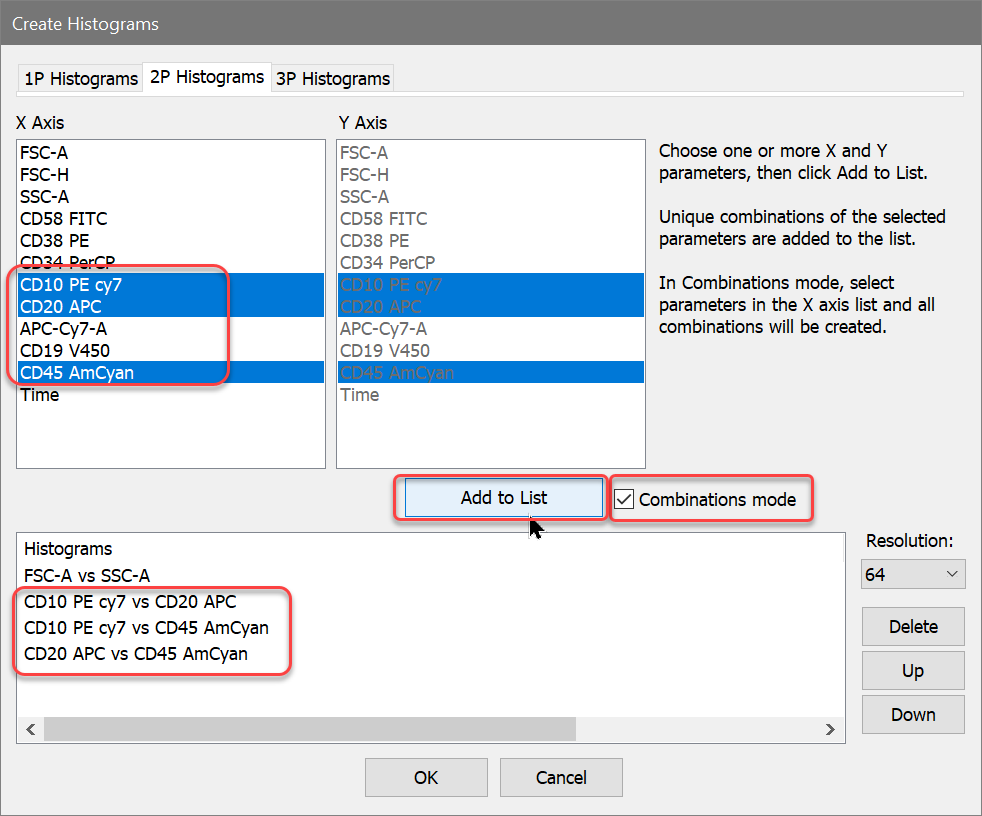
Task: Move histogram up with Up button
Action: (x=912, y=671)
